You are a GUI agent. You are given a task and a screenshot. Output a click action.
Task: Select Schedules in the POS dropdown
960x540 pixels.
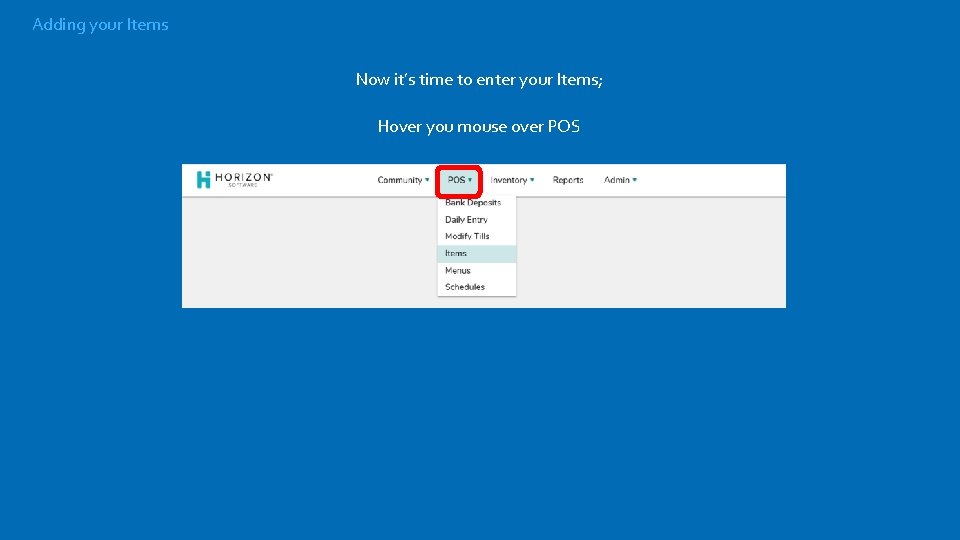(476, 287)
